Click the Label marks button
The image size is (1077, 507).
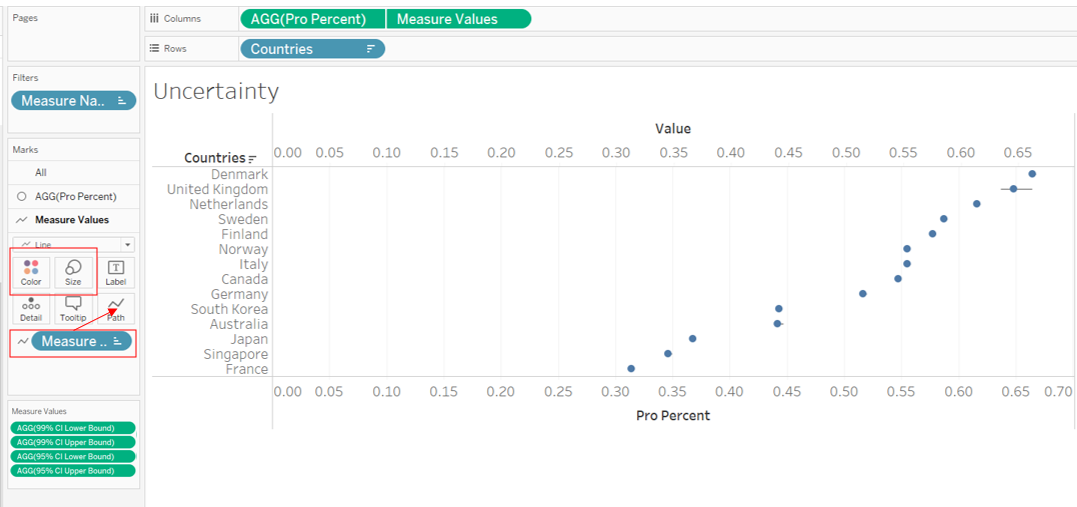pos(116,271)
